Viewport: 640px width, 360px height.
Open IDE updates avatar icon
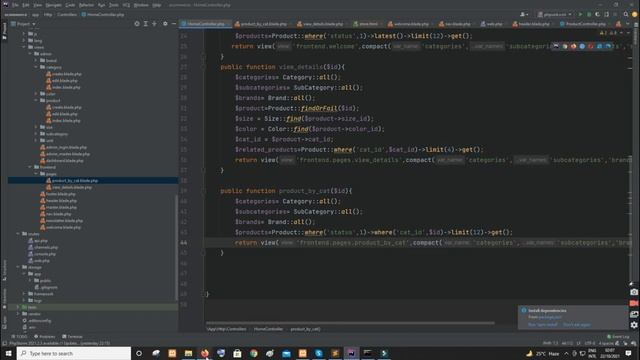point(635,14)
